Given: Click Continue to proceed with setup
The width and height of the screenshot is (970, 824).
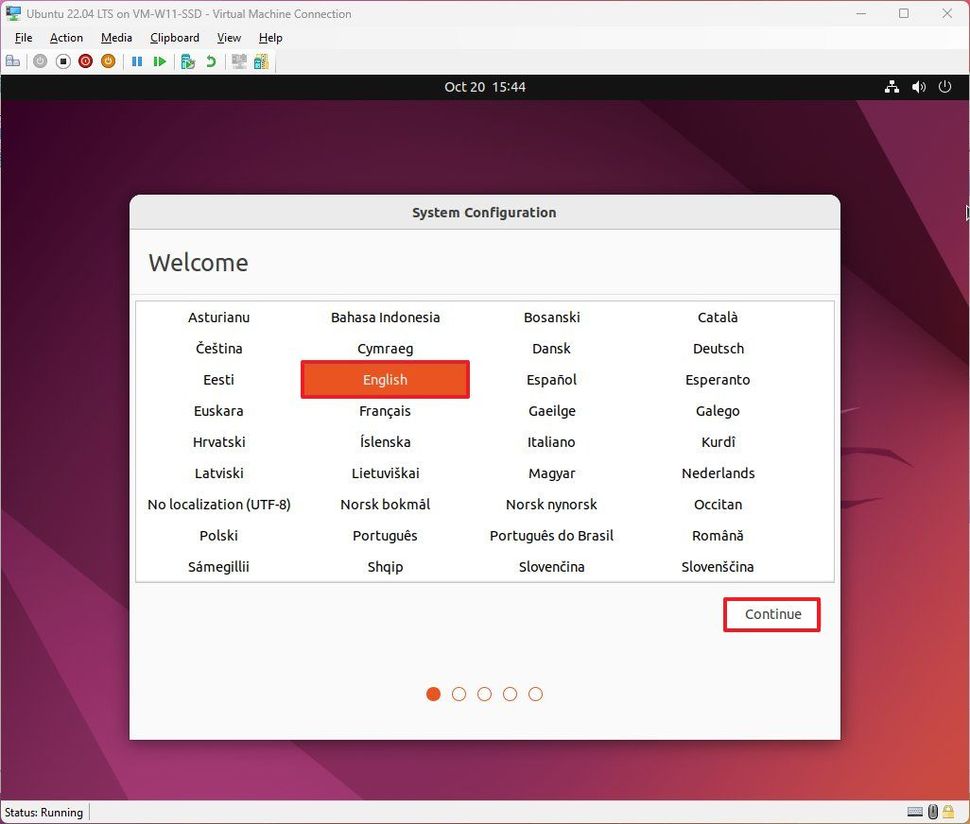Looking at the screenshot, I should (771, 614).
